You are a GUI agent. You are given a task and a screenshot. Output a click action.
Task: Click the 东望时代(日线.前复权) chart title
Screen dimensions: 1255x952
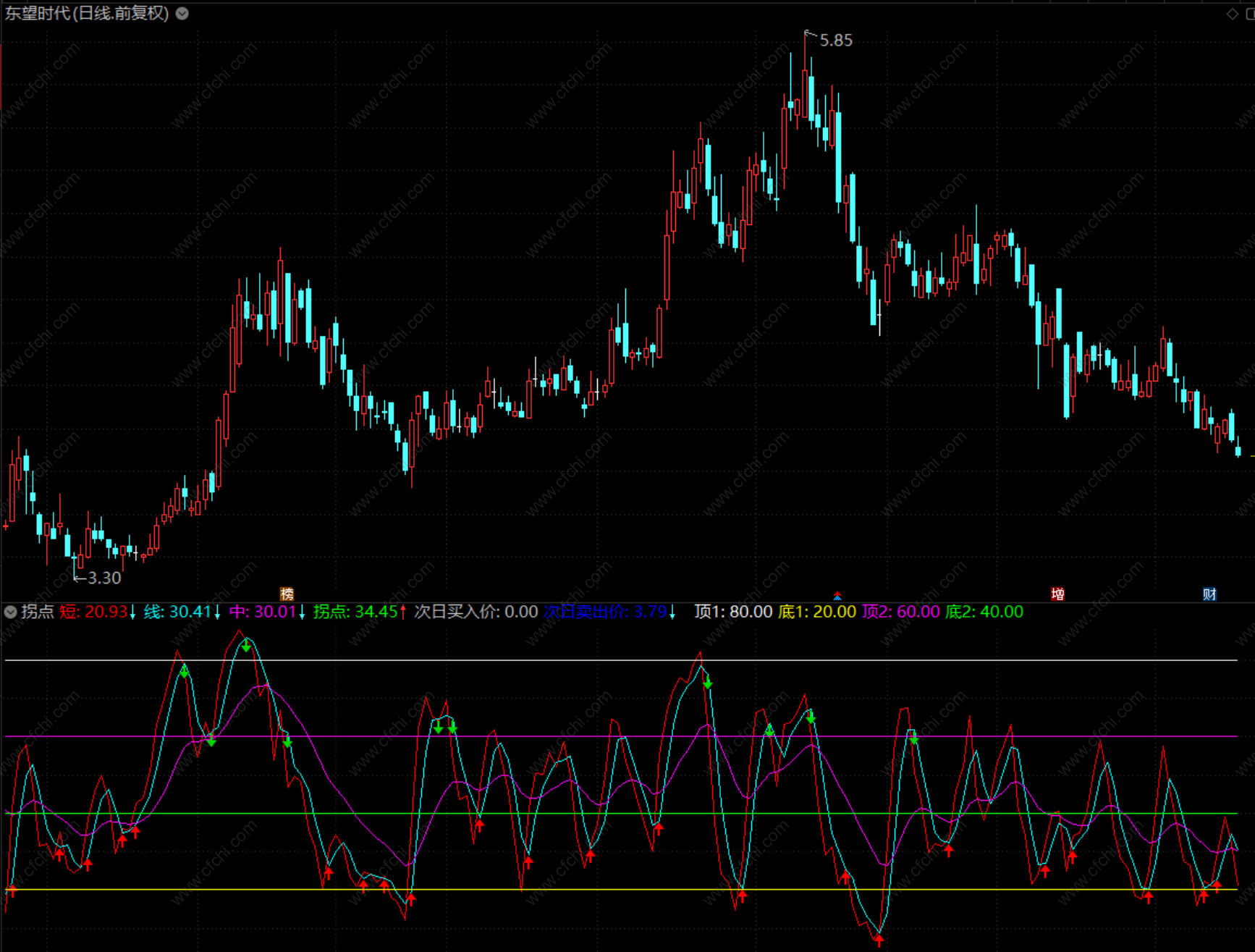click(x=87, y=13)
